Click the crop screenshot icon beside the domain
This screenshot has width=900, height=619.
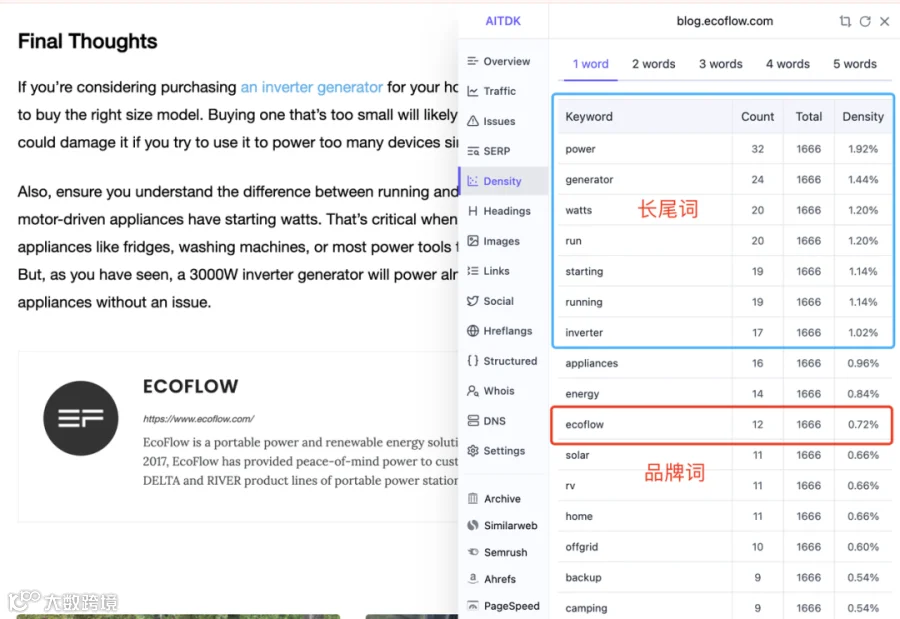point(845,21)
